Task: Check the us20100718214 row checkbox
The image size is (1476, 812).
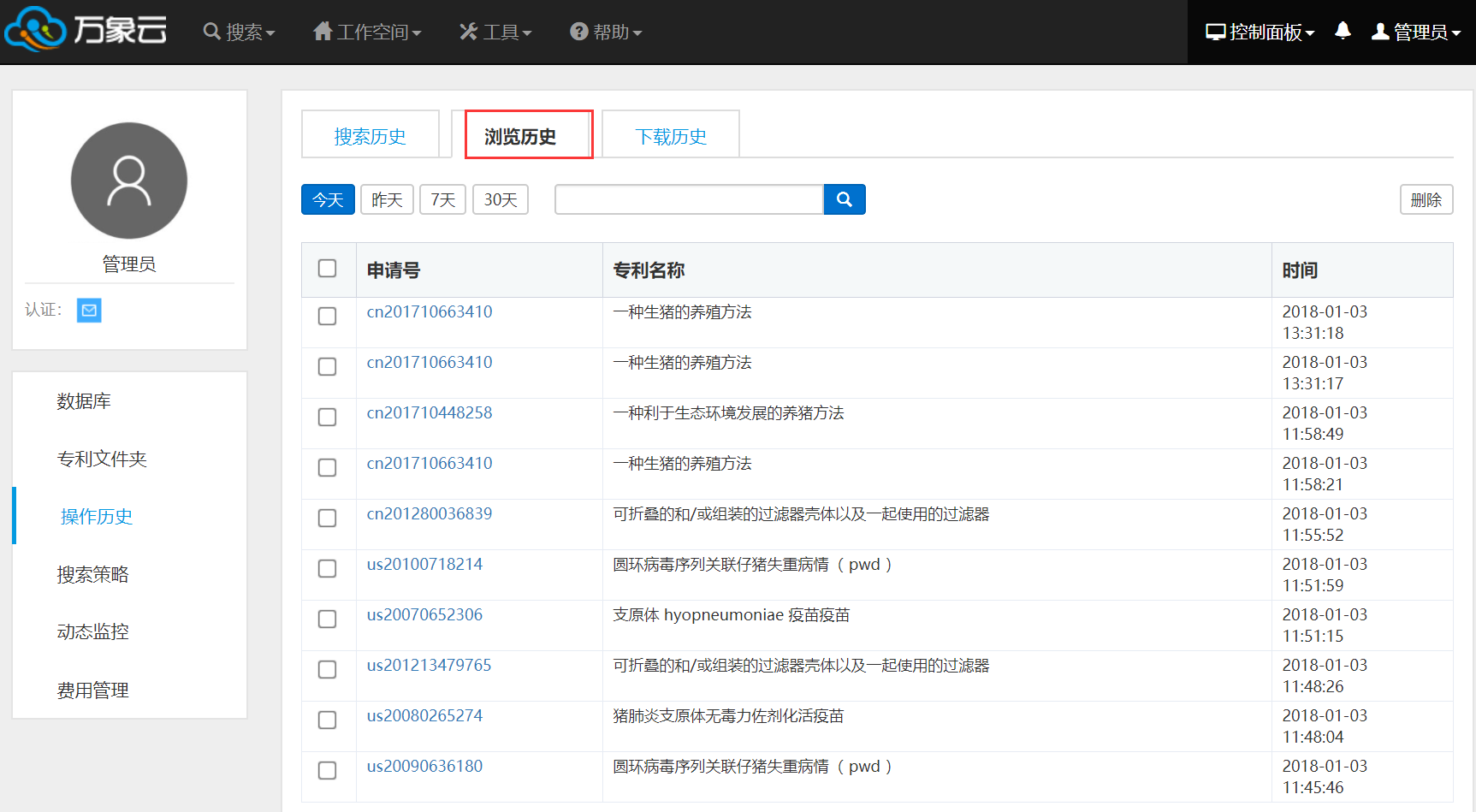Action: point(327,568)
